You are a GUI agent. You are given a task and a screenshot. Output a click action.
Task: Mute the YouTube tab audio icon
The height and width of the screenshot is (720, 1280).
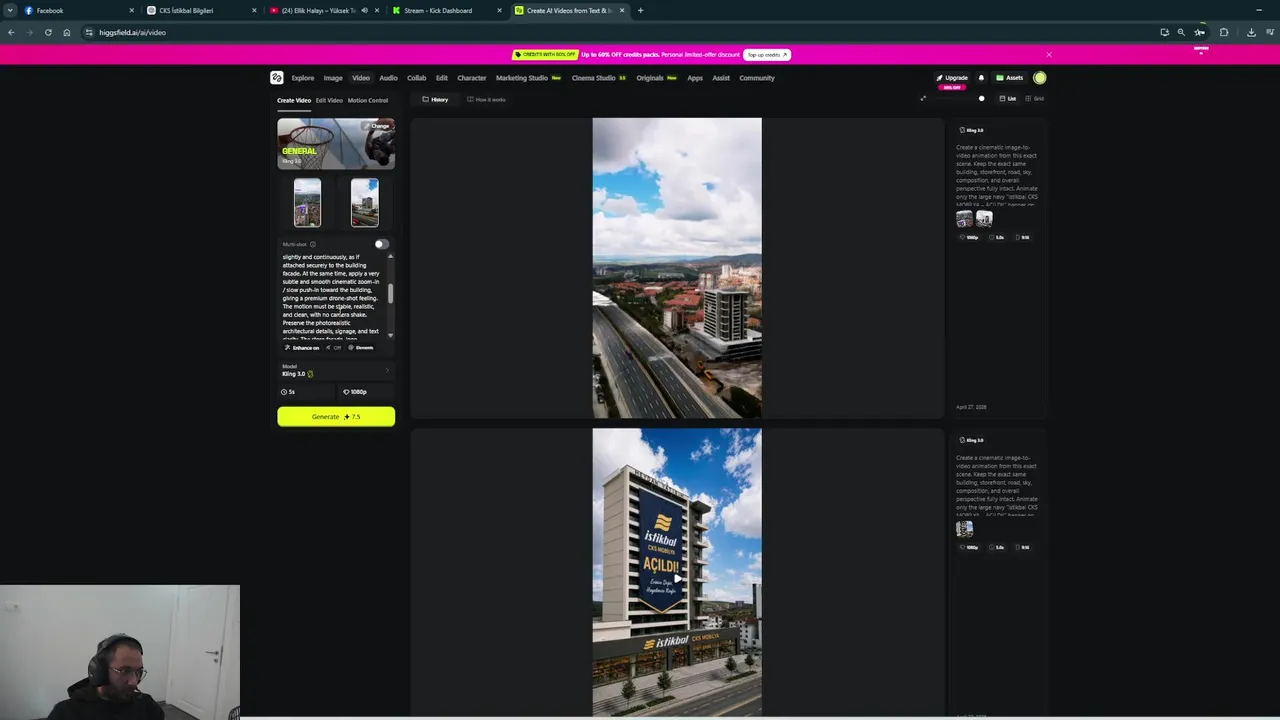364,11
